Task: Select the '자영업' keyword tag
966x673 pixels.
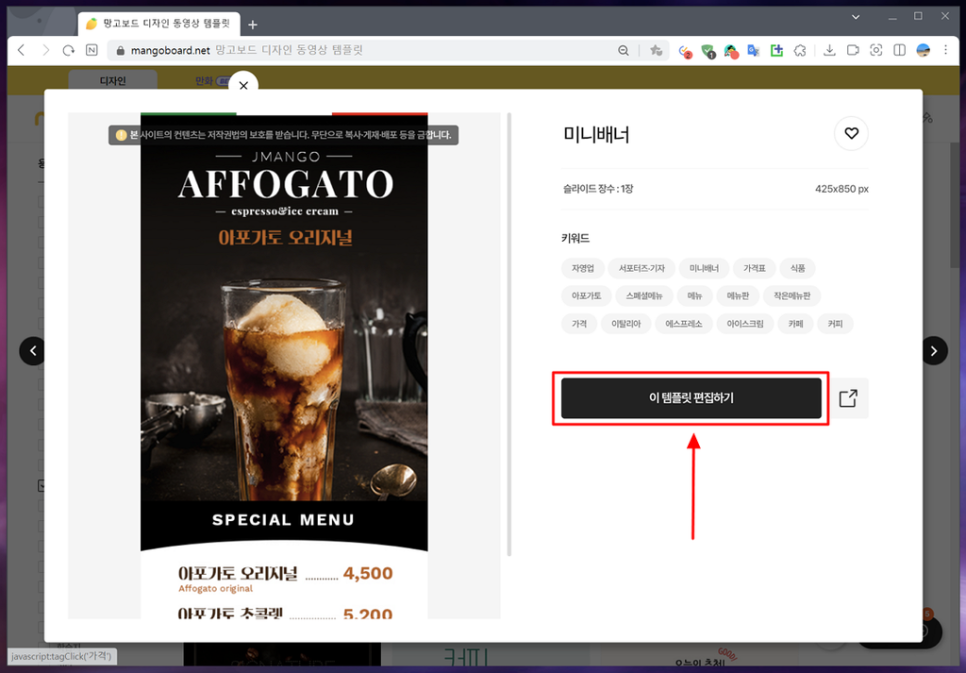Action: click(x=582, y=268)
